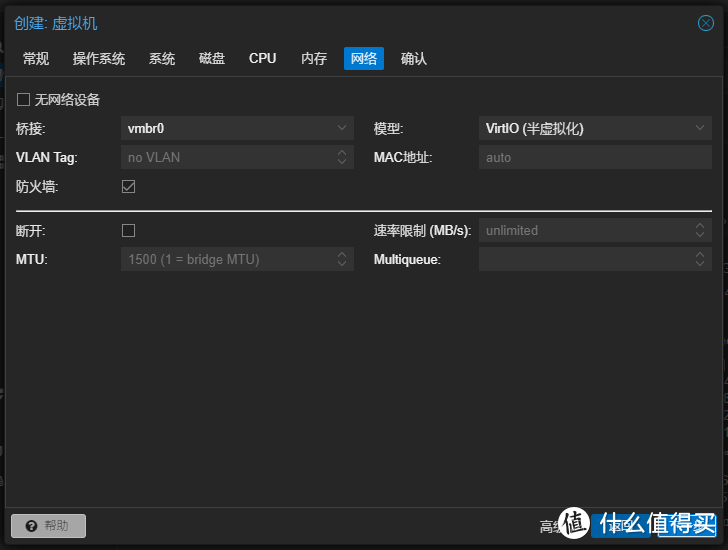Click the 速率限制 stepper arrows
728x550 pixels.
[x=700, y=230]
